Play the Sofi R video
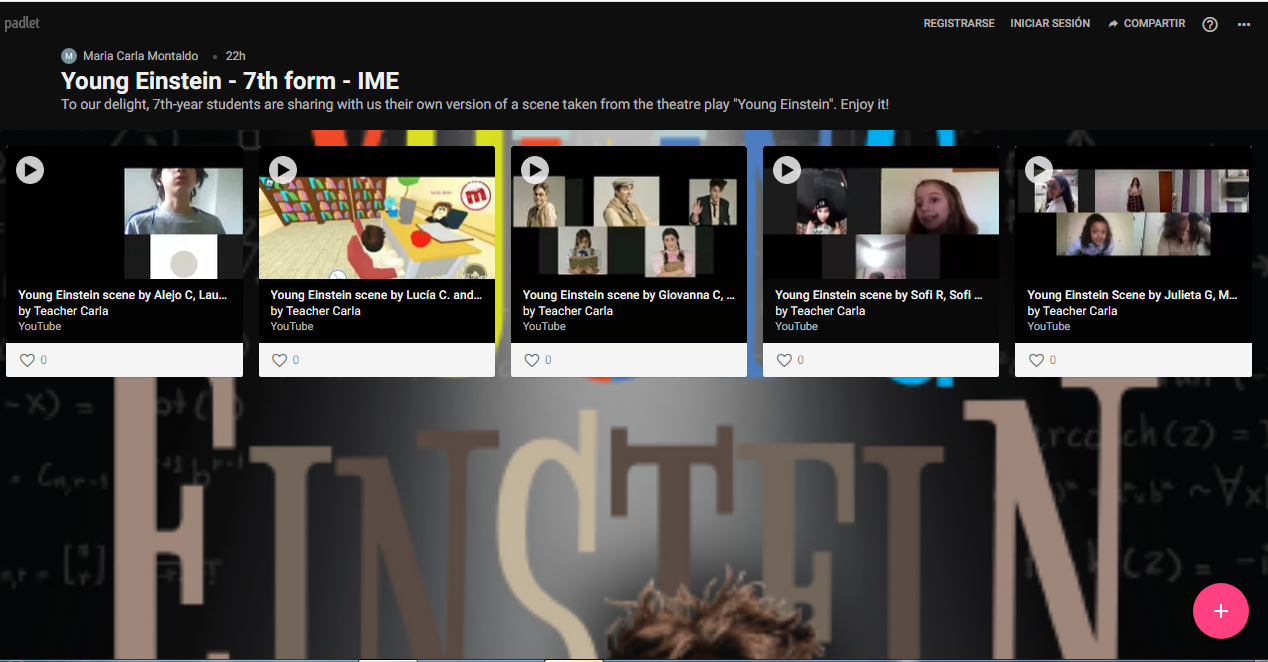1268x662 pixels. [x=787, y=170]
